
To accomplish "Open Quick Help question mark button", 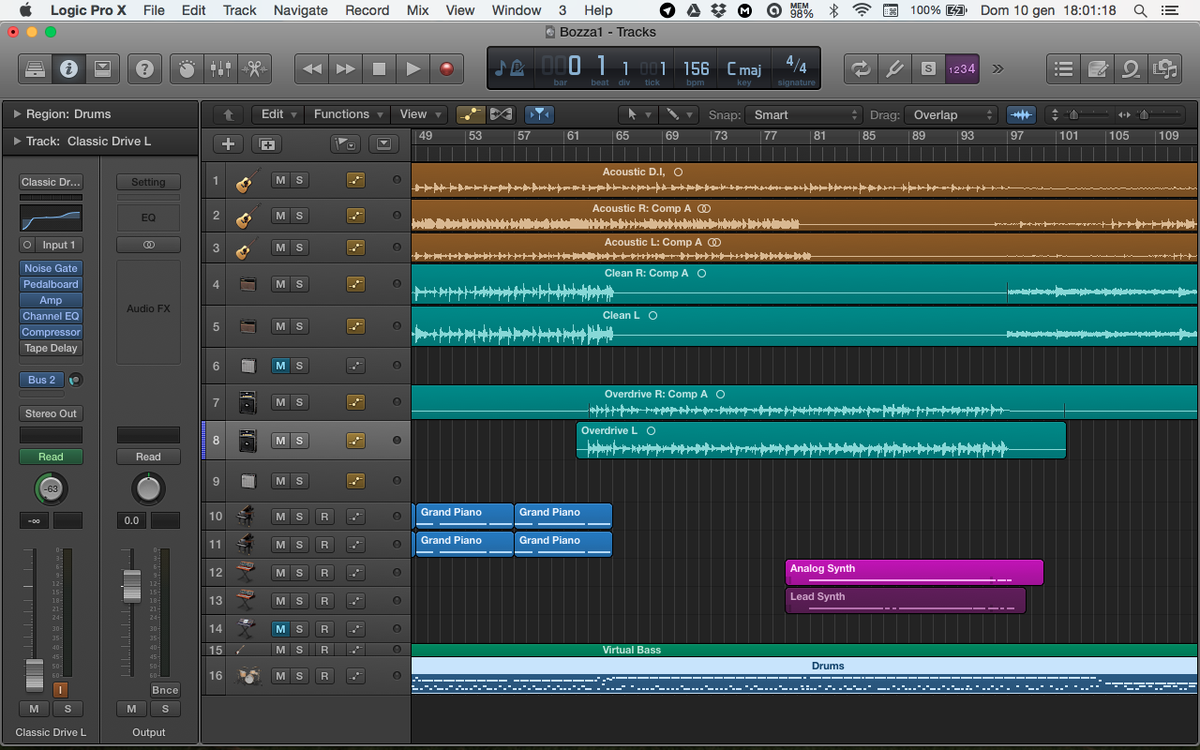I will [145, 69].
